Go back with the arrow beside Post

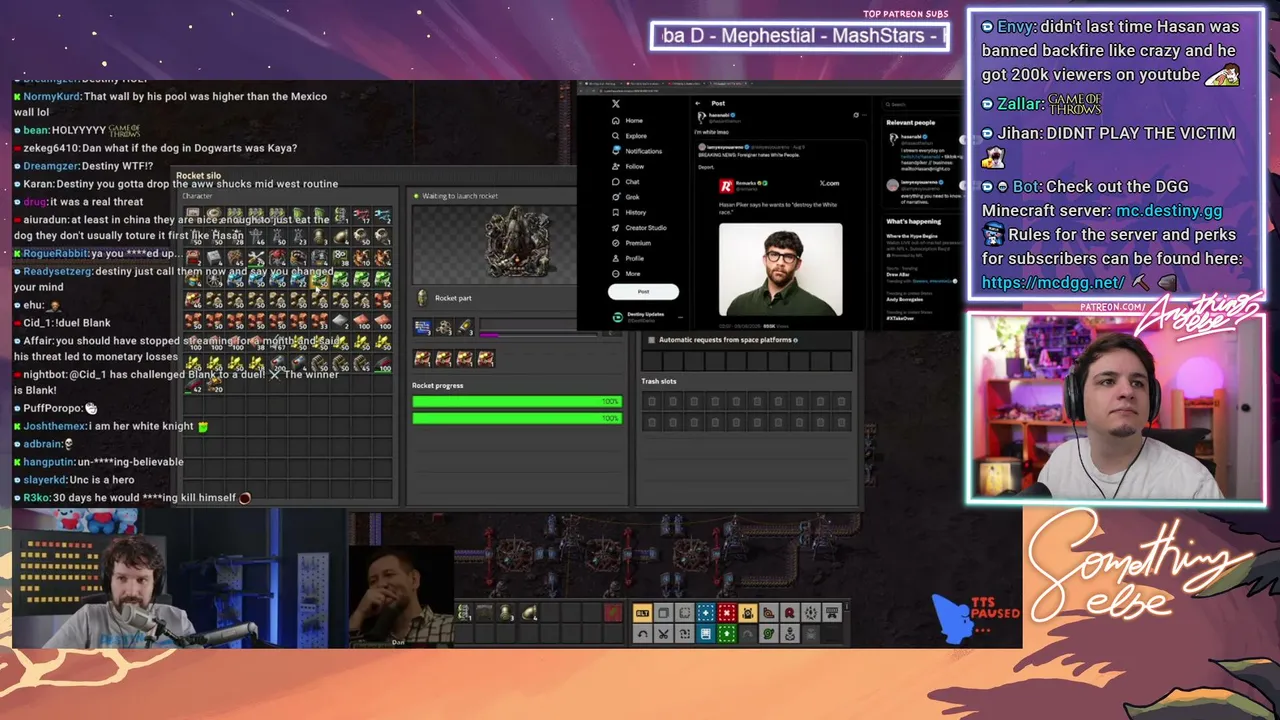coord(698,103)
